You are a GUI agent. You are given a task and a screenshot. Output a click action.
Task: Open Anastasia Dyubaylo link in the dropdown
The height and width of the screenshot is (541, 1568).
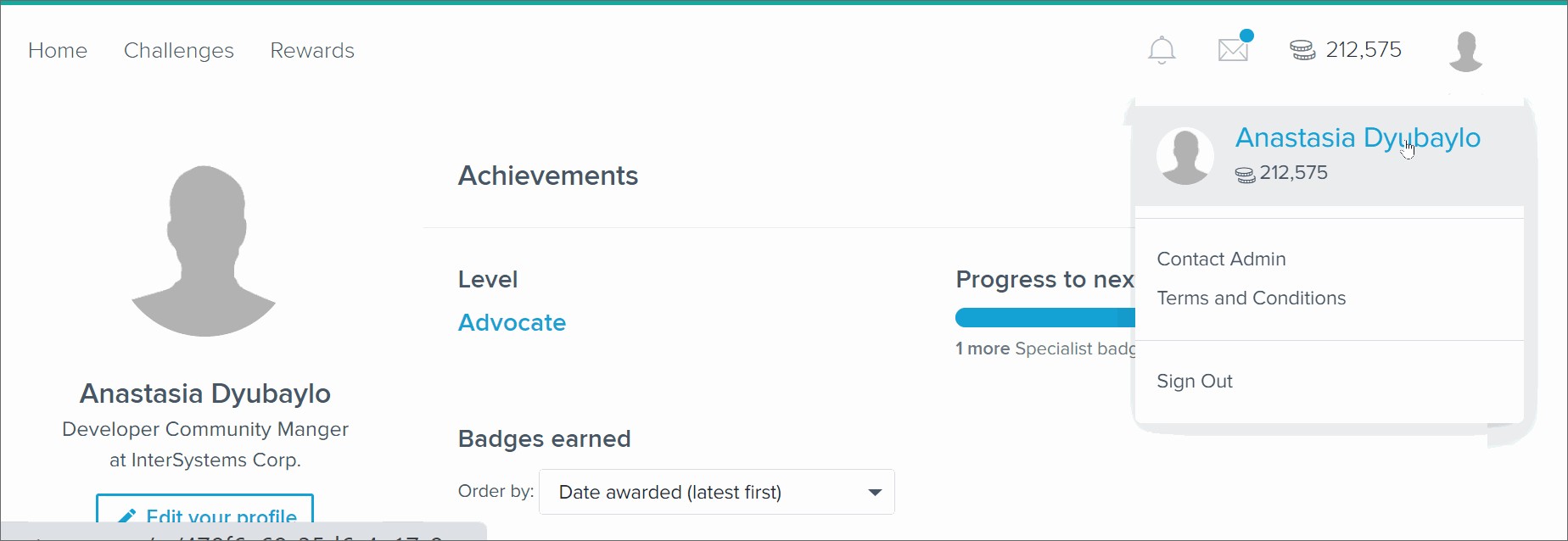coord(1357,138)
